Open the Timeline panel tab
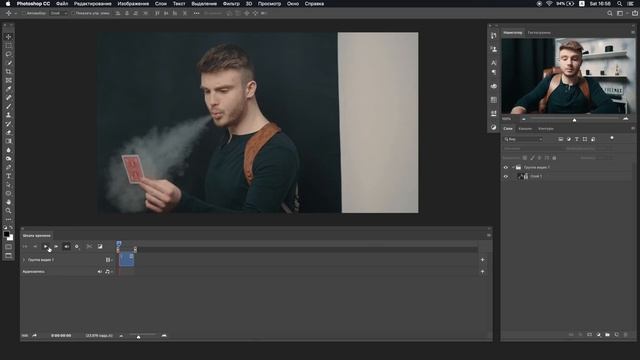The image size is (640, 360). click(x=37, y=236)
